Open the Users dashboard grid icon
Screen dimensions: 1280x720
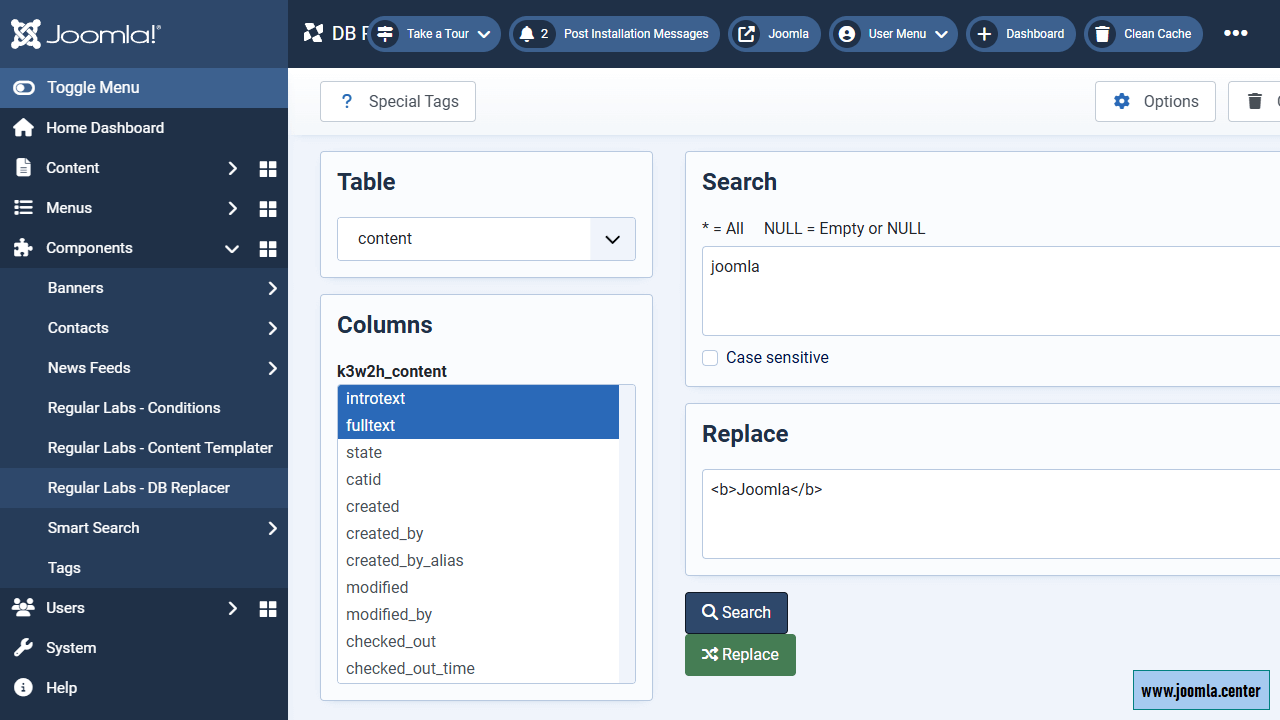click(x=268, y=609)
